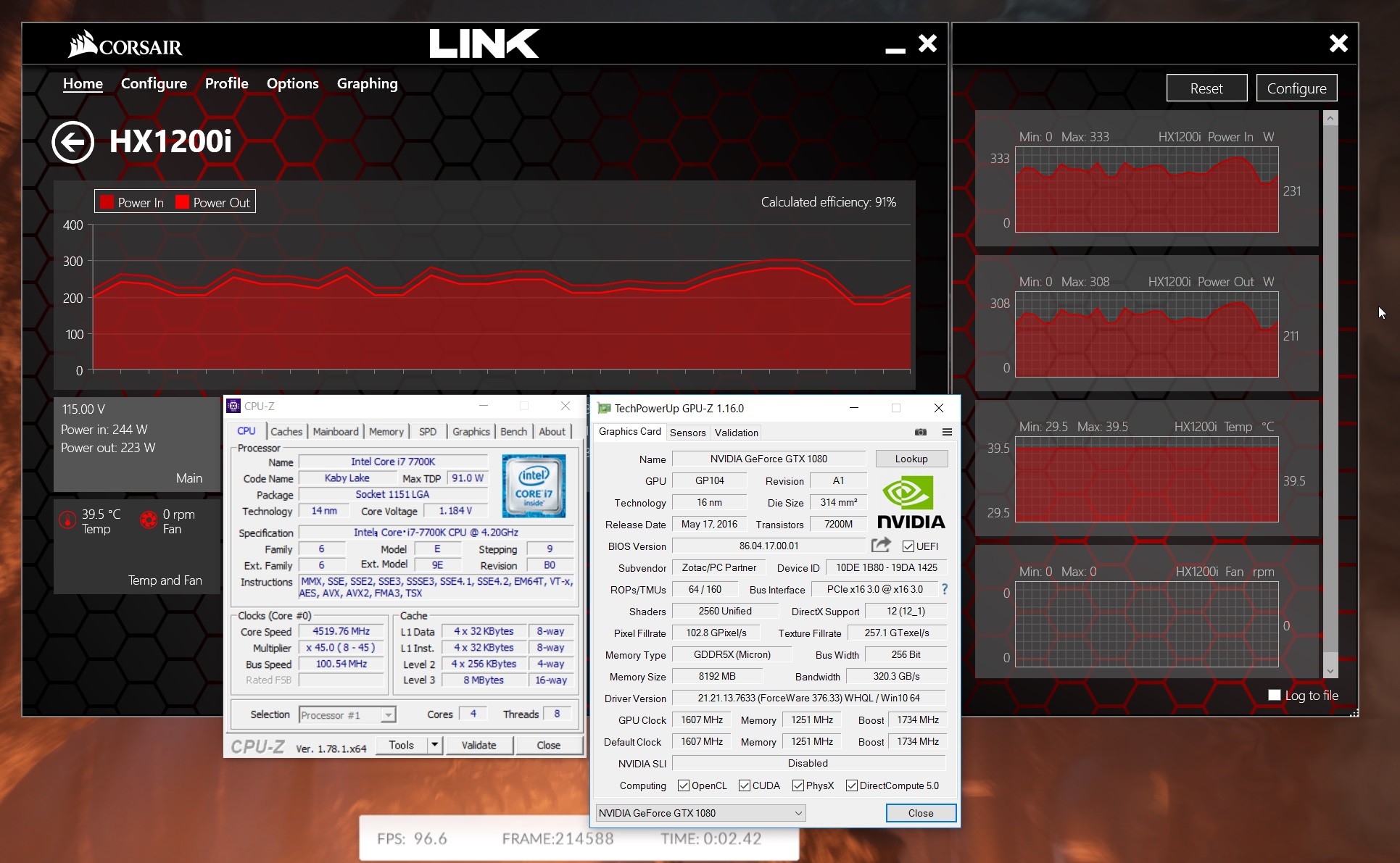Screen dimensions: 1400x863
Task: Toggle the PhysX checkbox
Action: [x=798, y=785]
